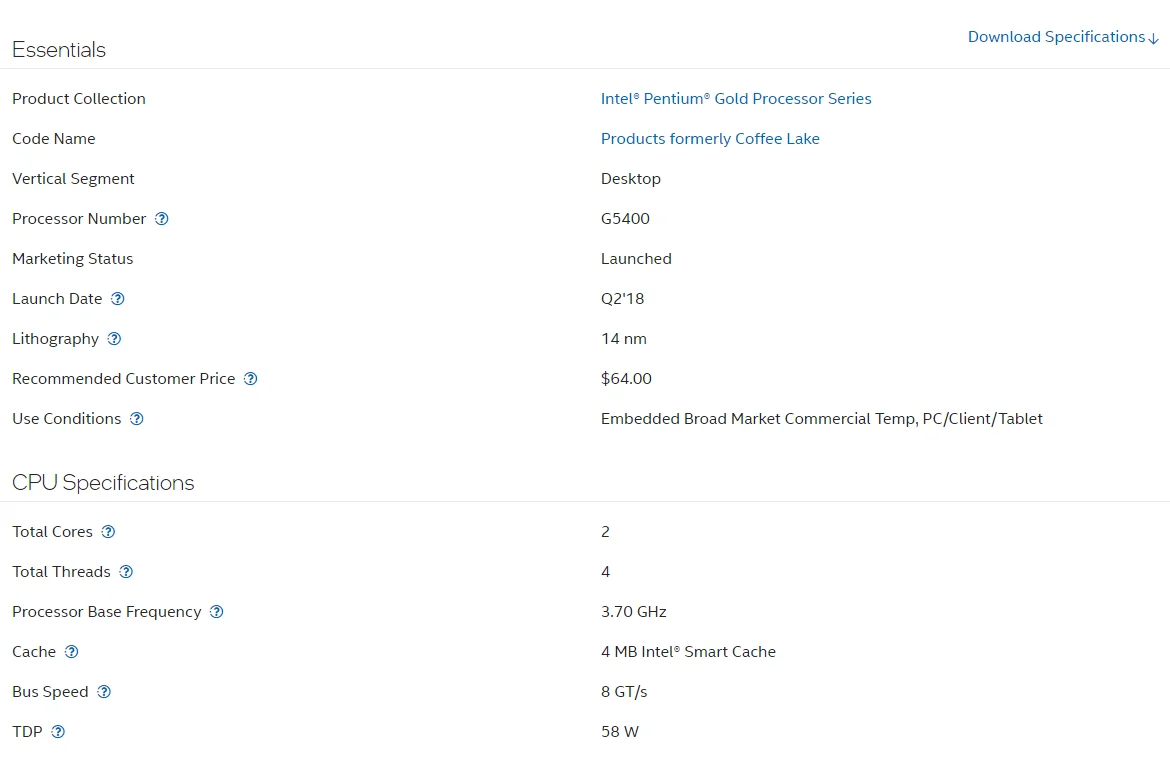Open Launch Date help tooltip icon

tap(118, 299)
